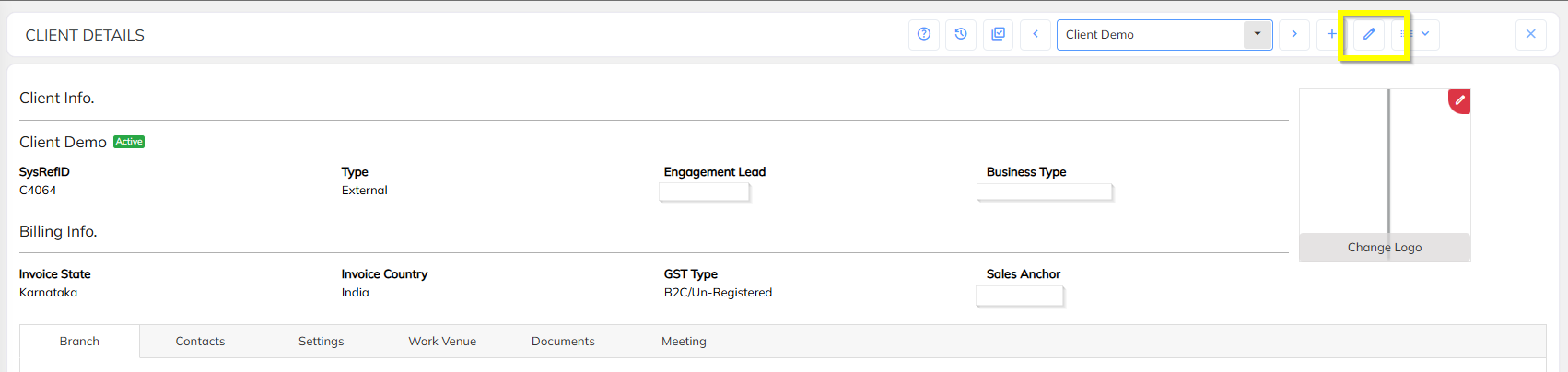This screenshot has height=372, width=1568.
Task: Open the Documents tab
Action: point(563,341)
